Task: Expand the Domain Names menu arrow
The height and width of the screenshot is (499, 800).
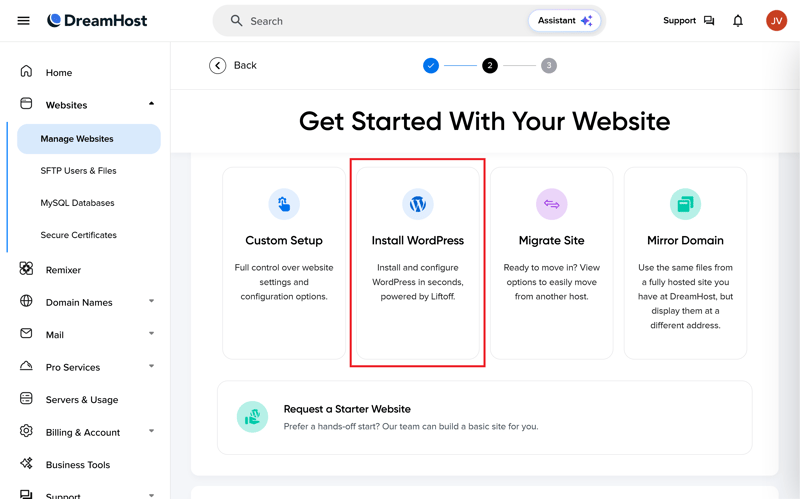Action: 152,301
